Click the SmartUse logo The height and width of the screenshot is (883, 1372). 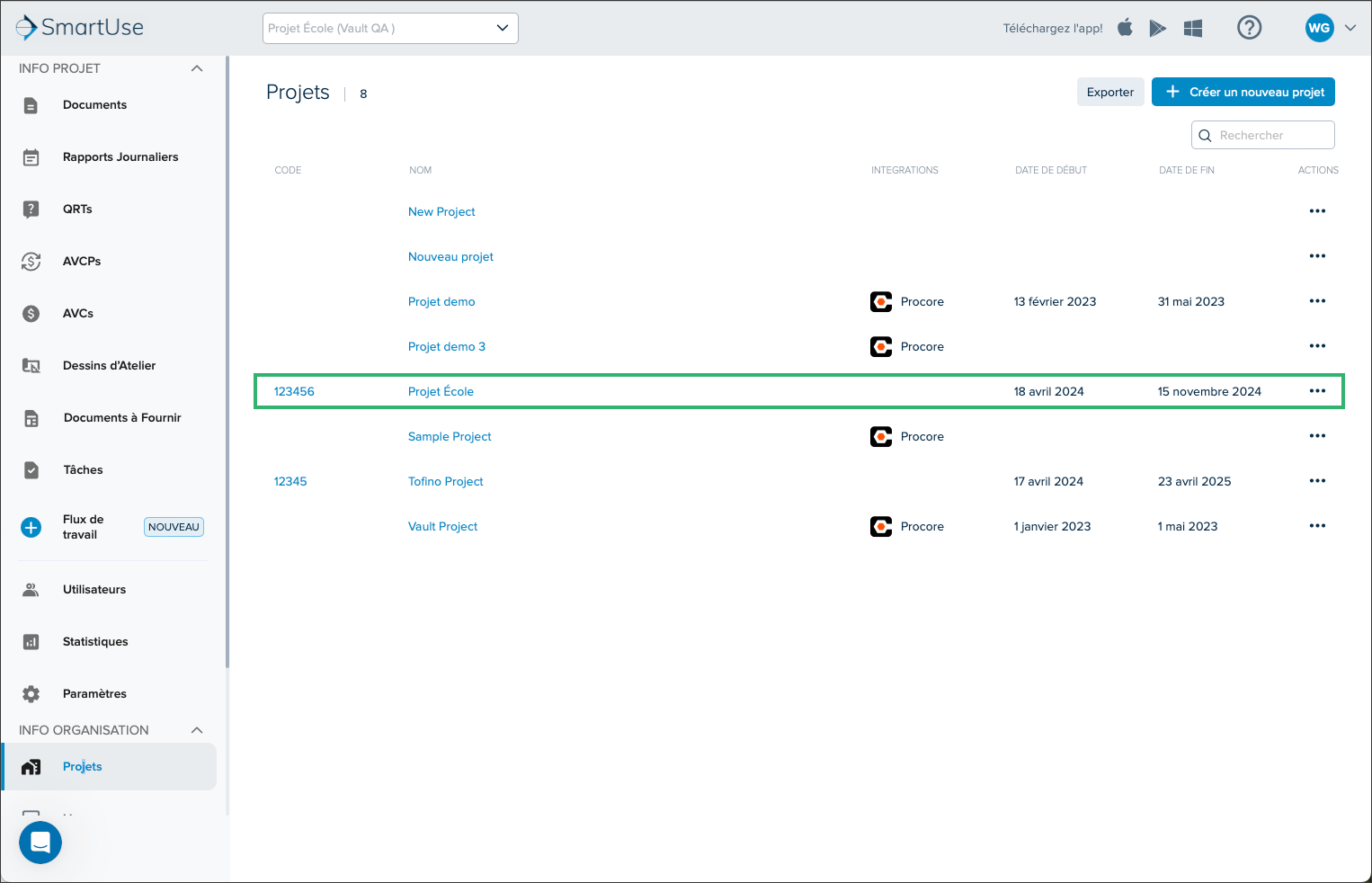tap(80, 27)
